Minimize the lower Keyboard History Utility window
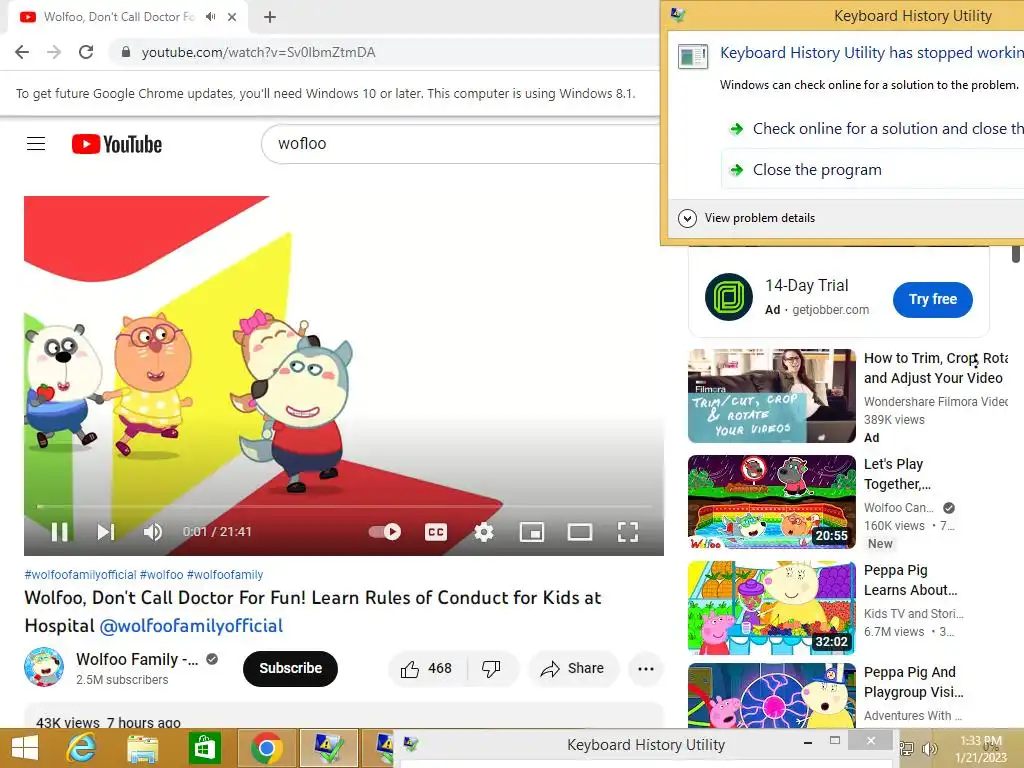This screenshot has width=1024, height=768. pos(808,742)
